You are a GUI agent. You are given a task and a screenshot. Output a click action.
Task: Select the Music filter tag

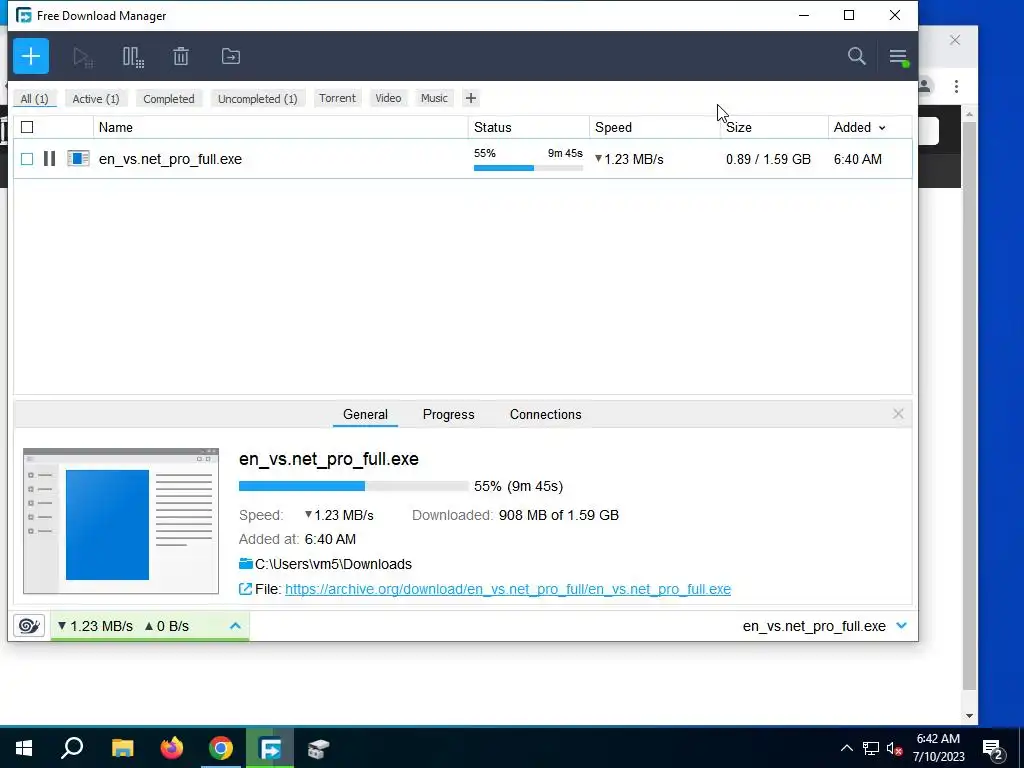pos(434,98)
